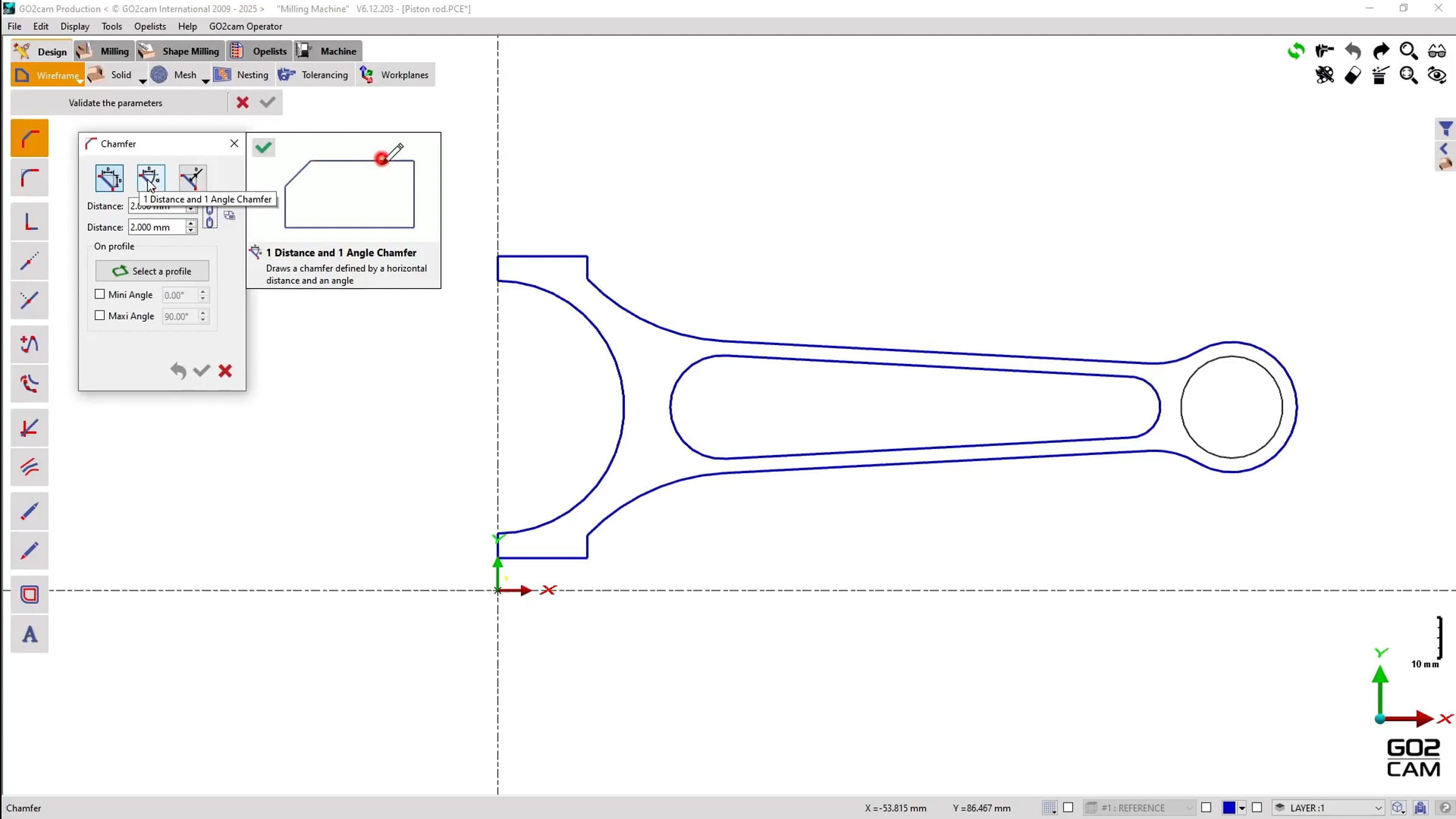Click the red X cancel in Chamfer dialog
The image size is (1456, 819).
225,371
